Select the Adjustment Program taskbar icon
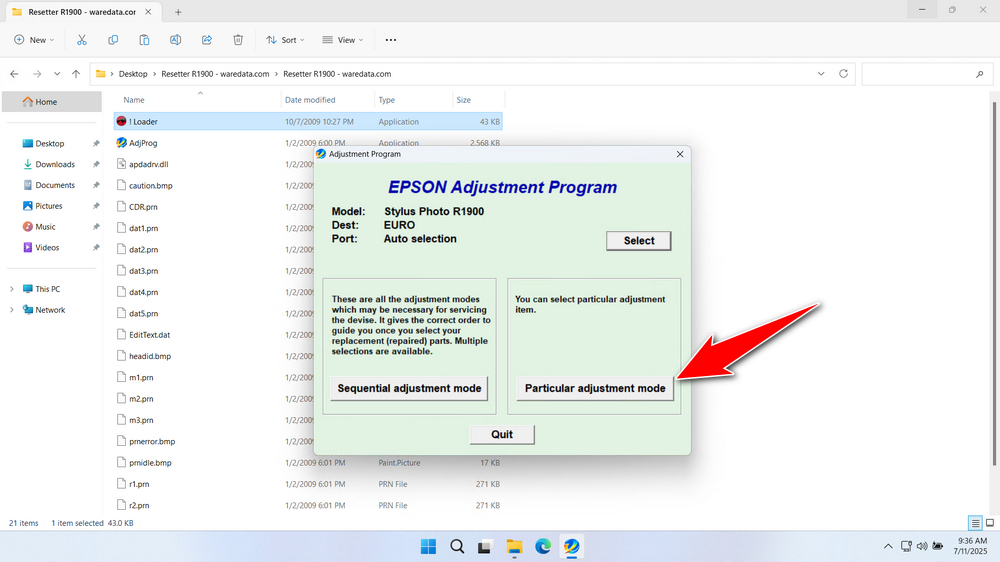The height and width of the screenshot is (562, 1000). point(571,546)
